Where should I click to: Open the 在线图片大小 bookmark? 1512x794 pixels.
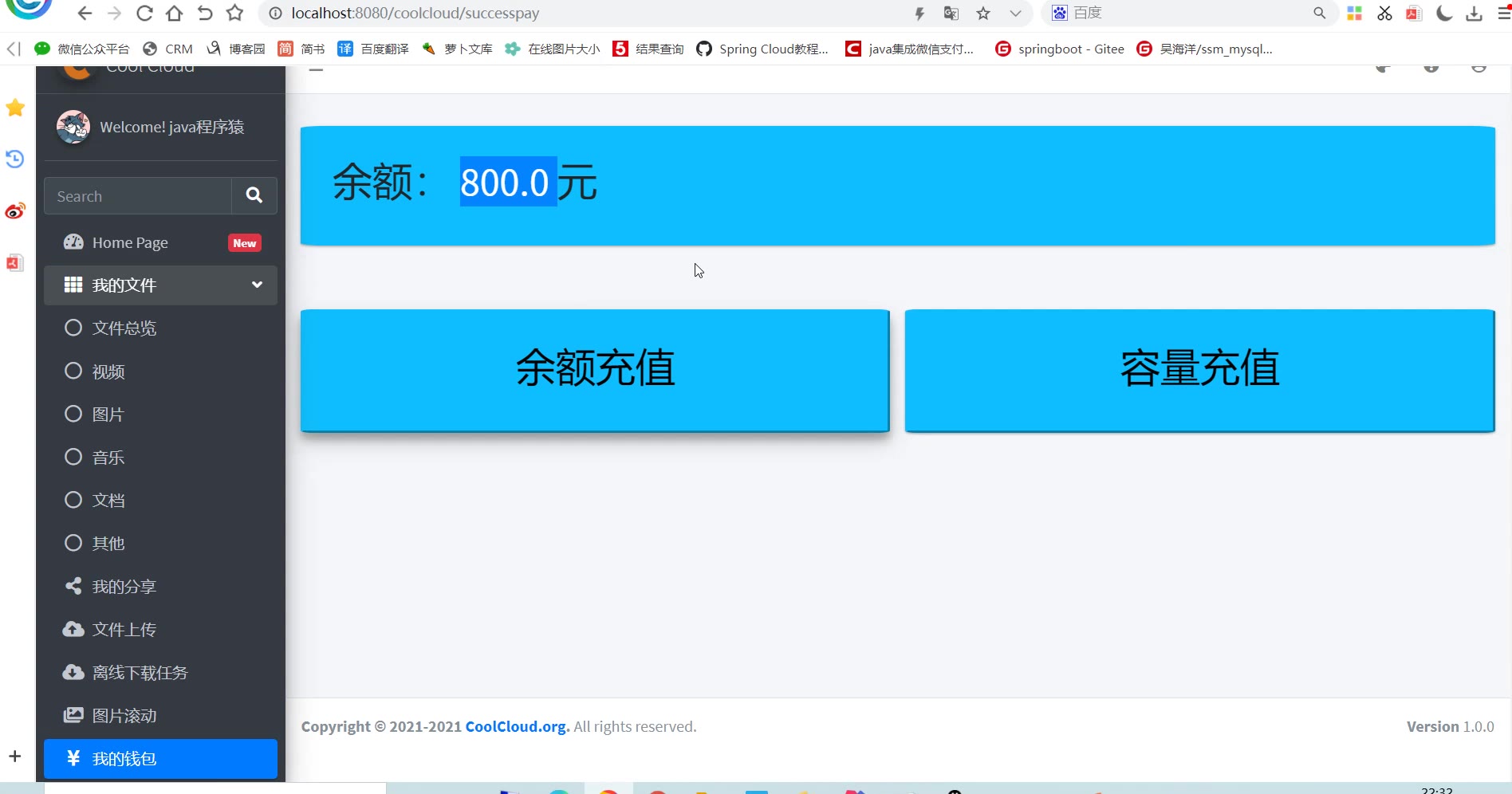click(x=553, y=49)
